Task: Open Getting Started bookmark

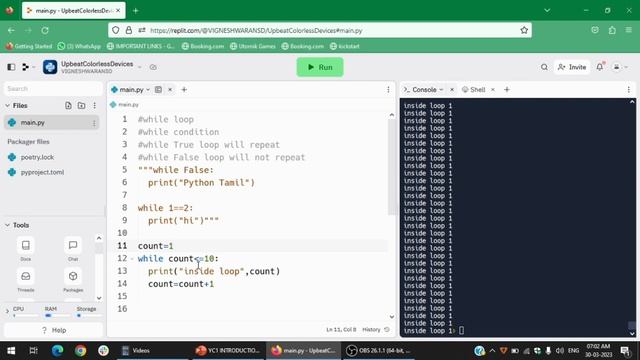Action: (x=29, y=46)
